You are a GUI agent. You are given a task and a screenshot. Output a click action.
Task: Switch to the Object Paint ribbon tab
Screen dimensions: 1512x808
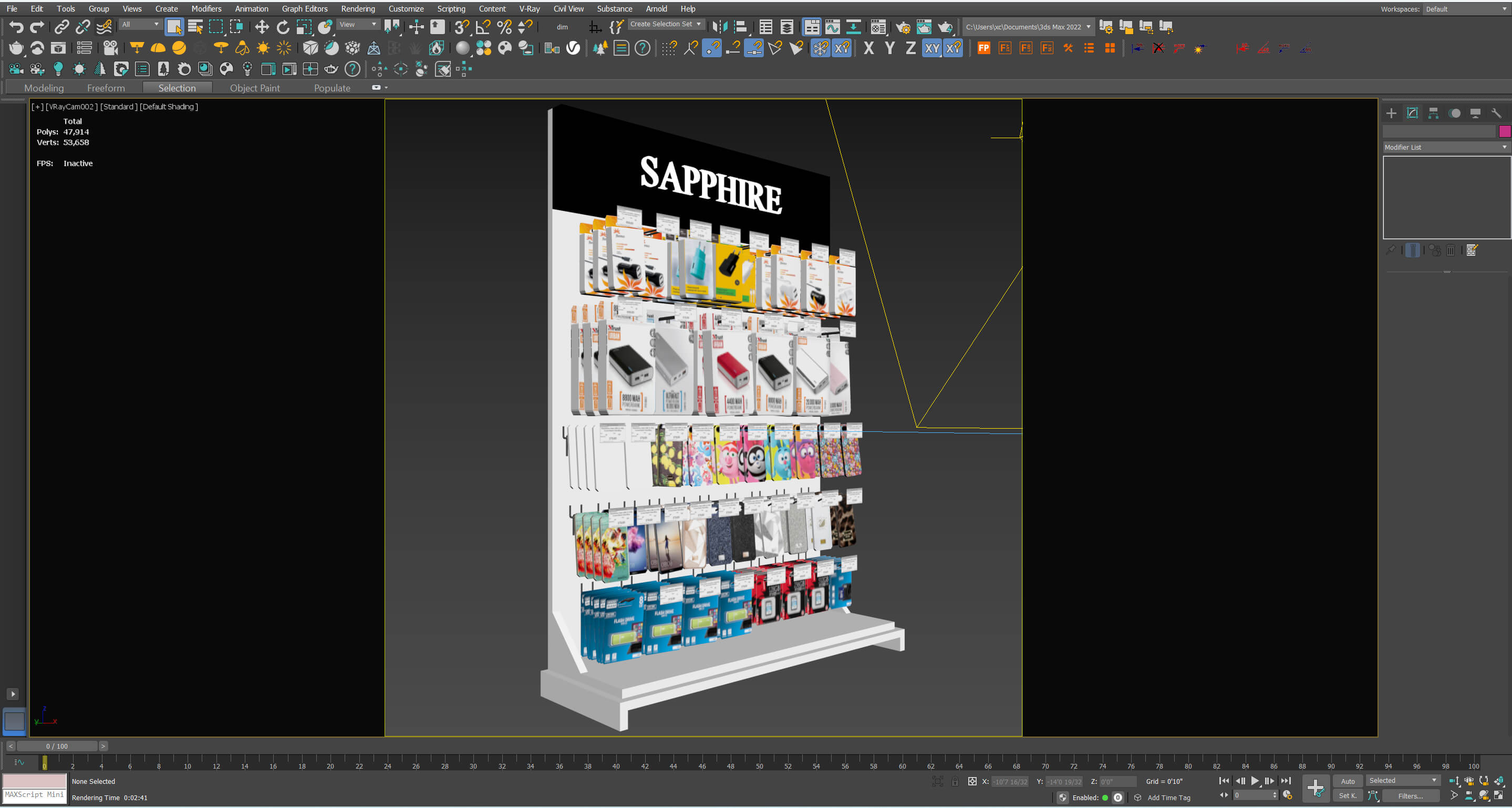(255, 88)
